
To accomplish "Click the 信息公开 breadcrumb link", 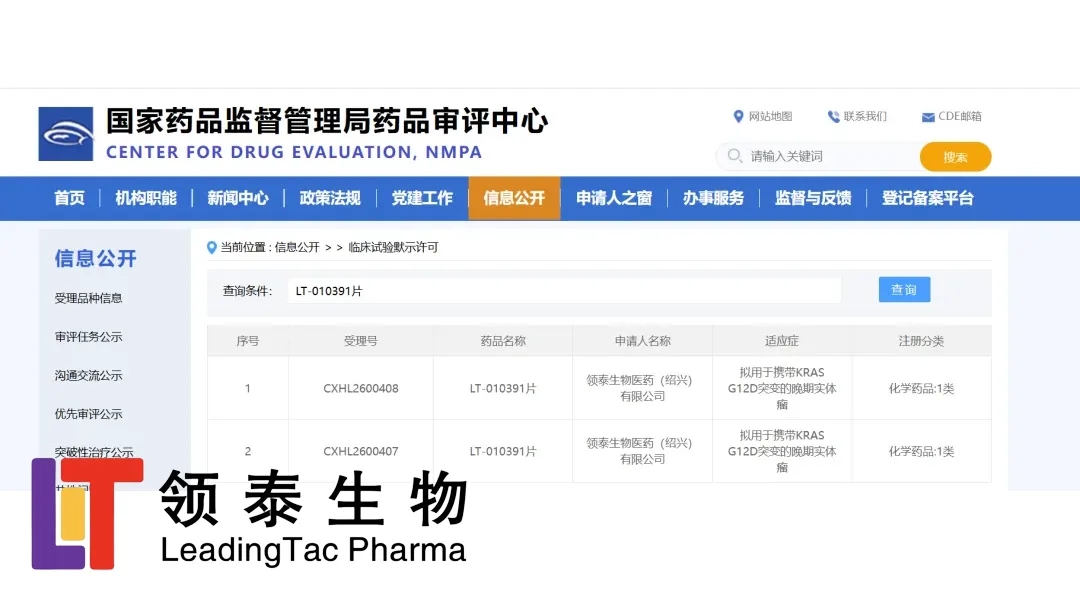I will tap(297, 247).
